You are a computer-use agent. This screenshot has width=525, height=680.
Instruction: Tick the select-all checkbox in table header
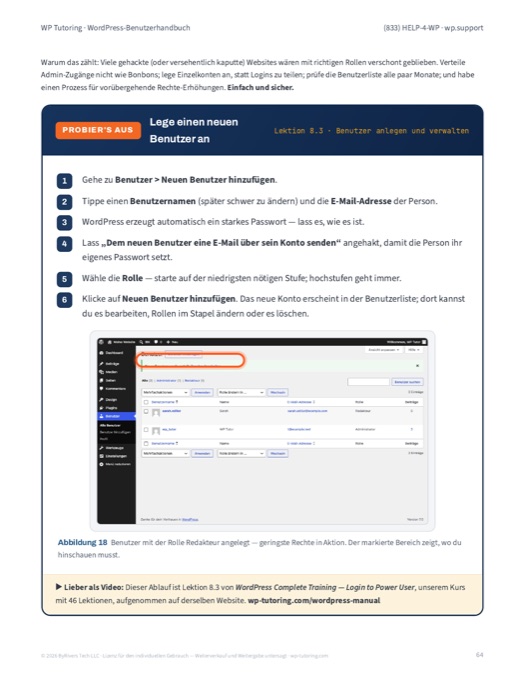[x=146, y=402]
